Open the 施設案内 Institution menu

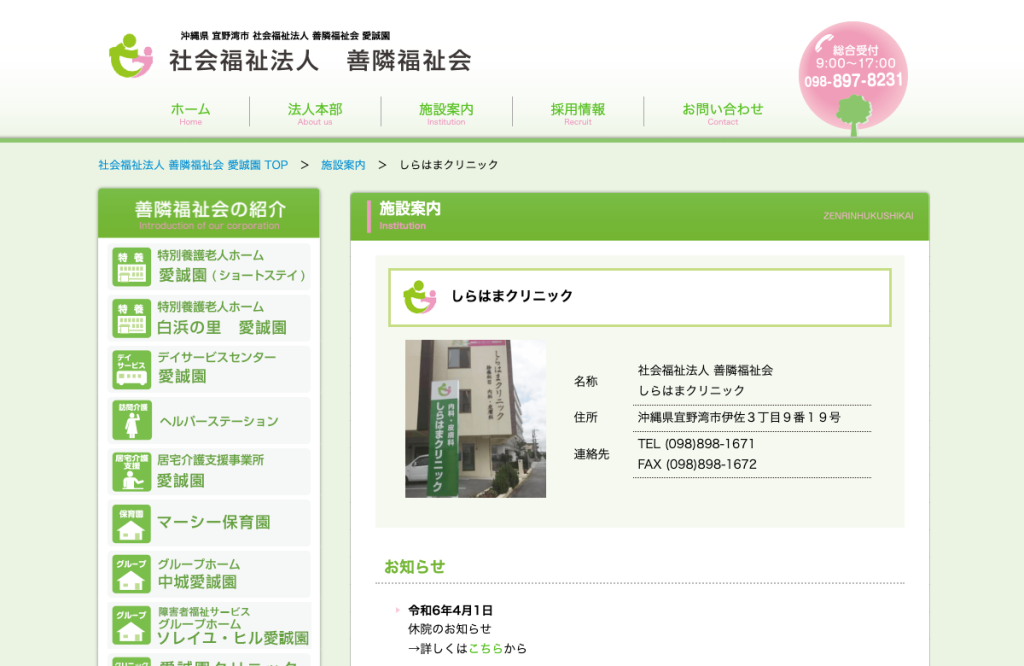[x=446, y=113]
